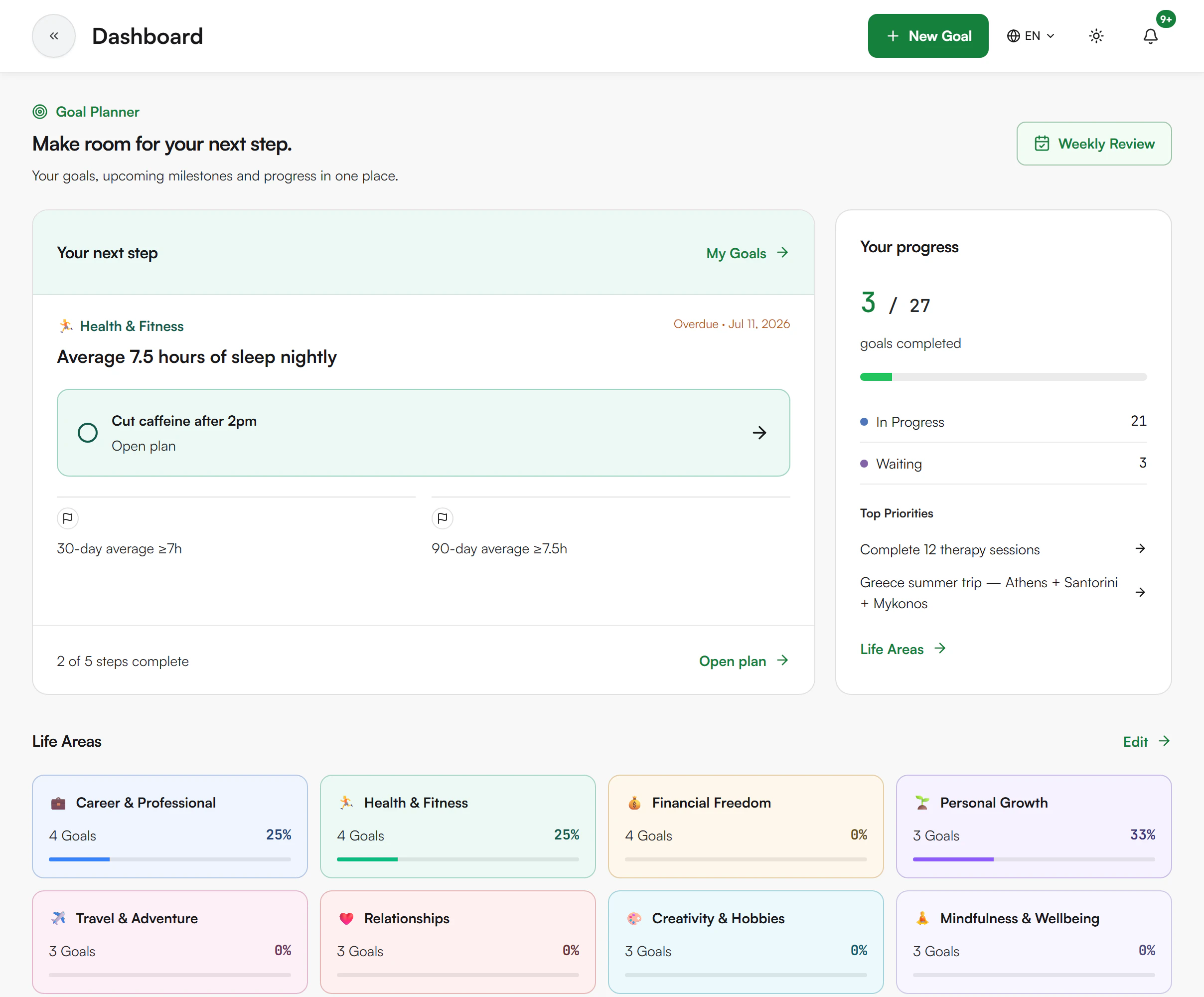This screenshot has width=1204, height=997.
Task: Click the target icon beside Goal Planner
Action: [39, 111]
